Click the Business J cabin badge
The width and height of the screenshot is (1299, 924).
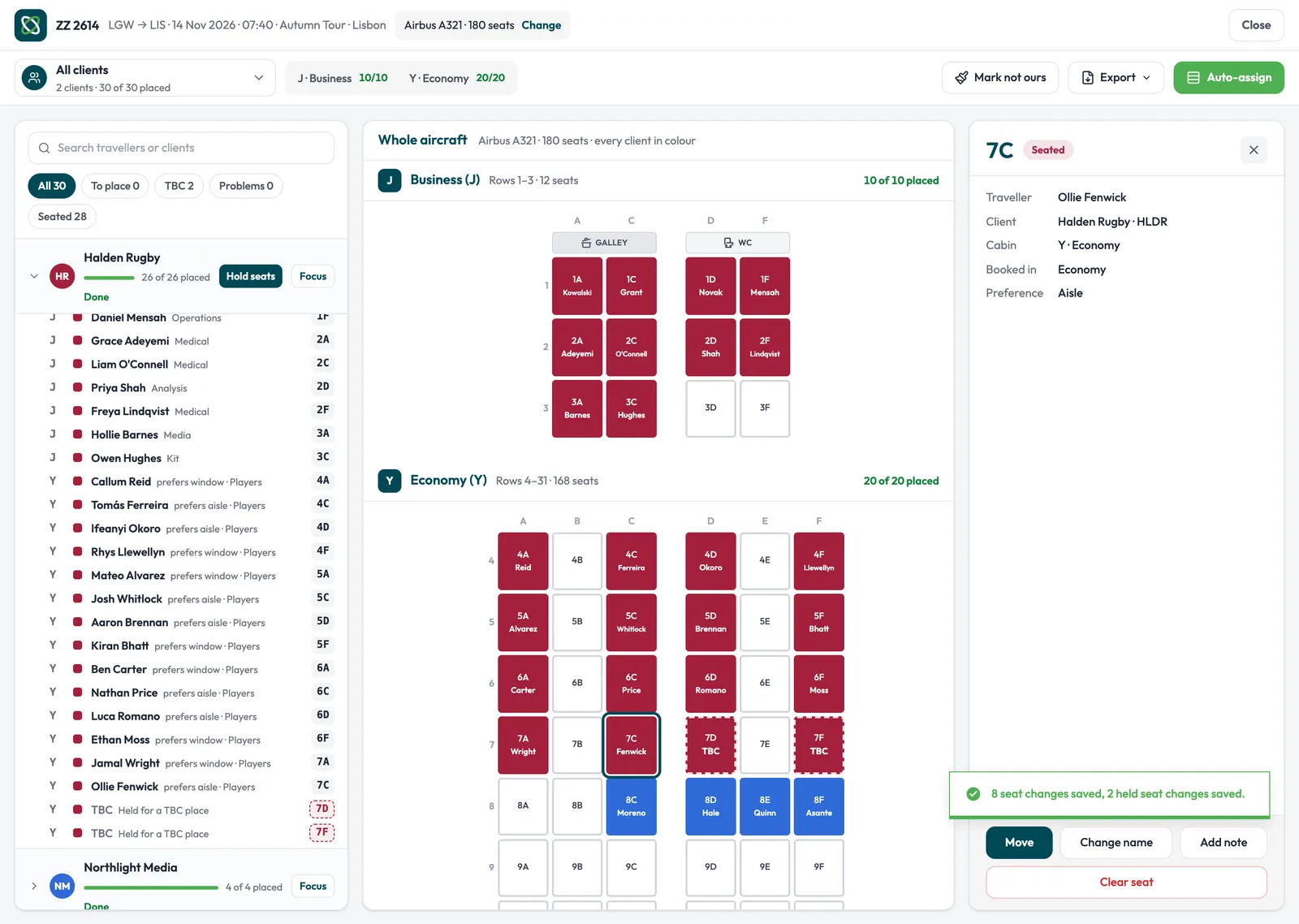click(390, 180)
